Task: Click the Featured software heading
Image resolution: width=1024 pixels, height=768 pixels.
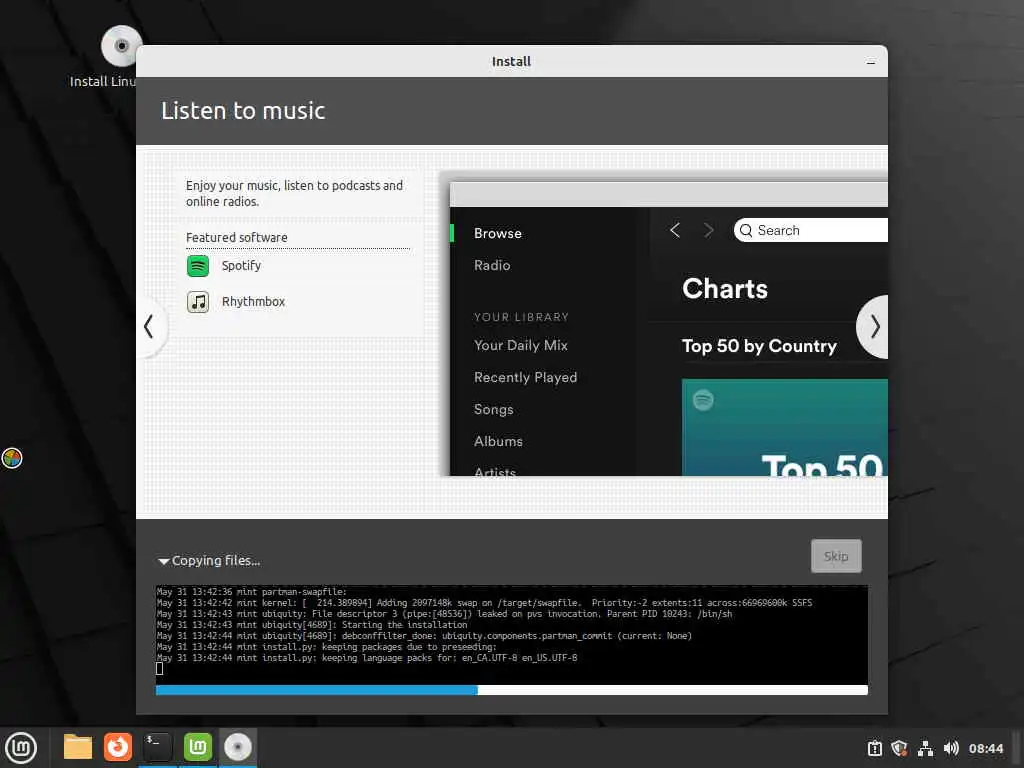Action: (x=236, y=238)
